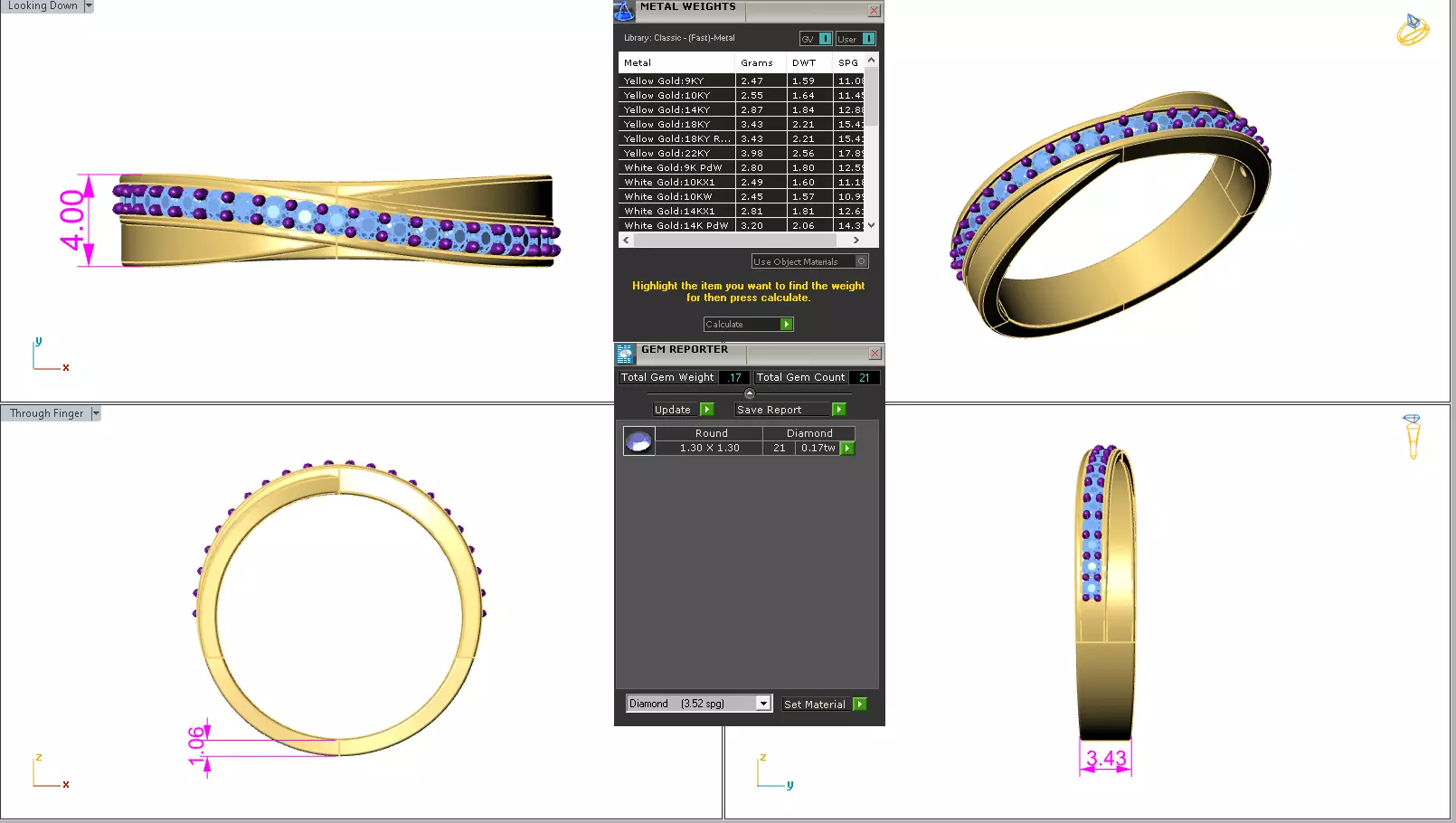Close the Gem Reporter panel
Screen dimensions: 1456x823
(x=875, y=354)
